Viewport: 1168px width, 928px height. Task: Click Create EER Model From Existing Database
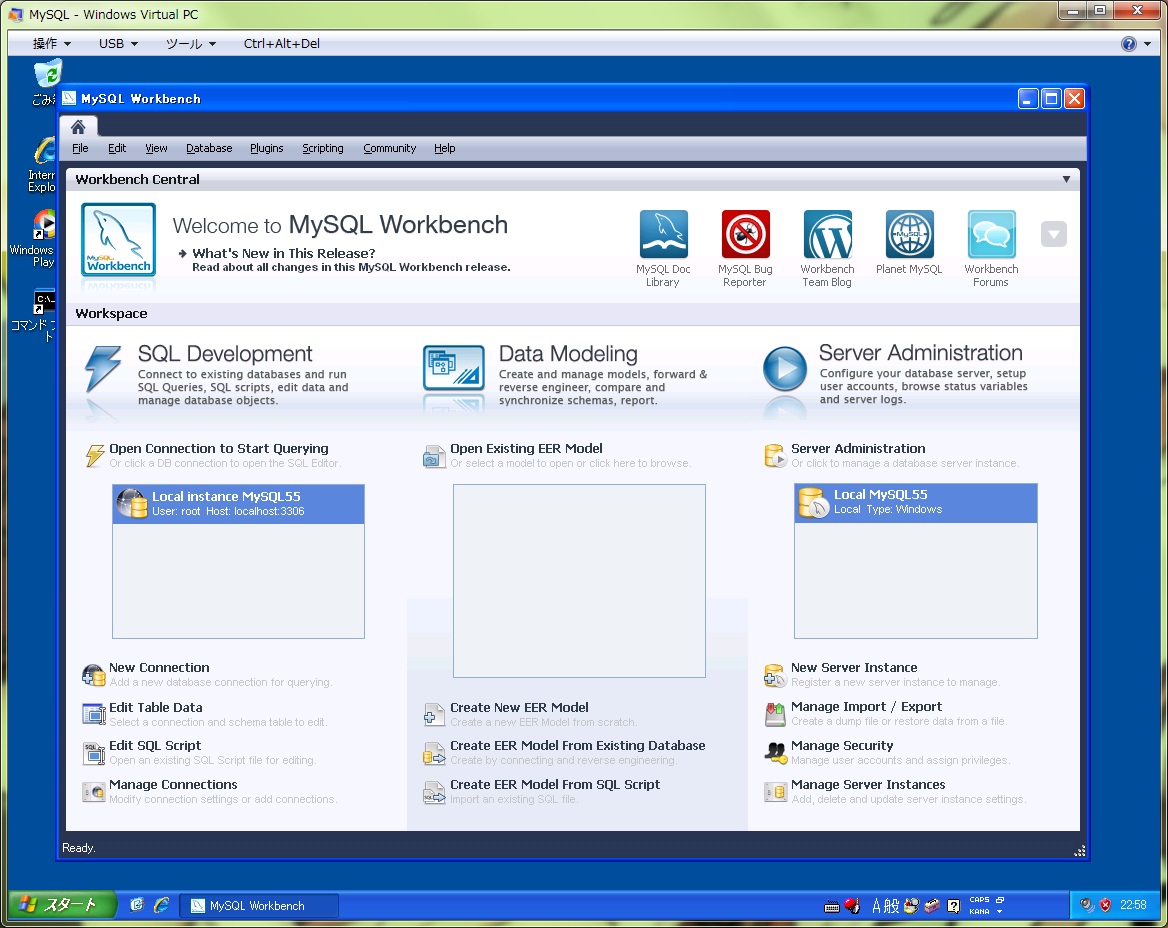point(577,746)
